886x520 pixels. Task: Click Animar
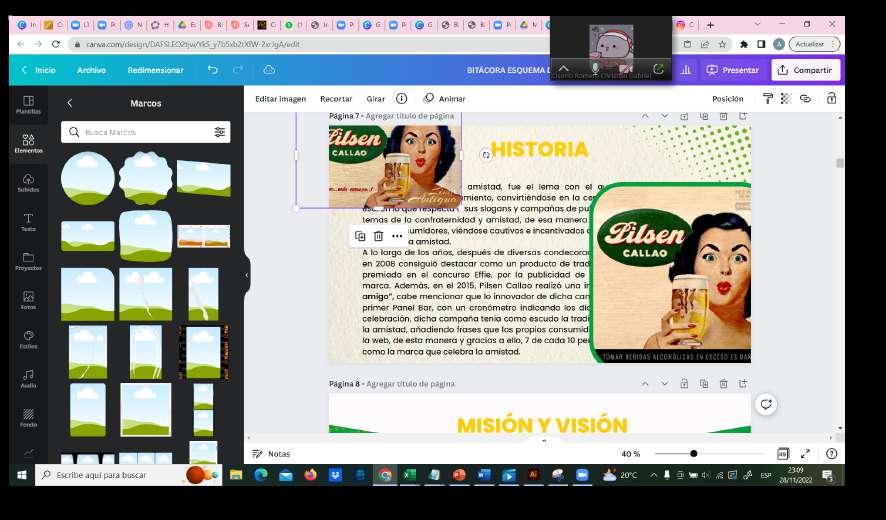point(445,98)
